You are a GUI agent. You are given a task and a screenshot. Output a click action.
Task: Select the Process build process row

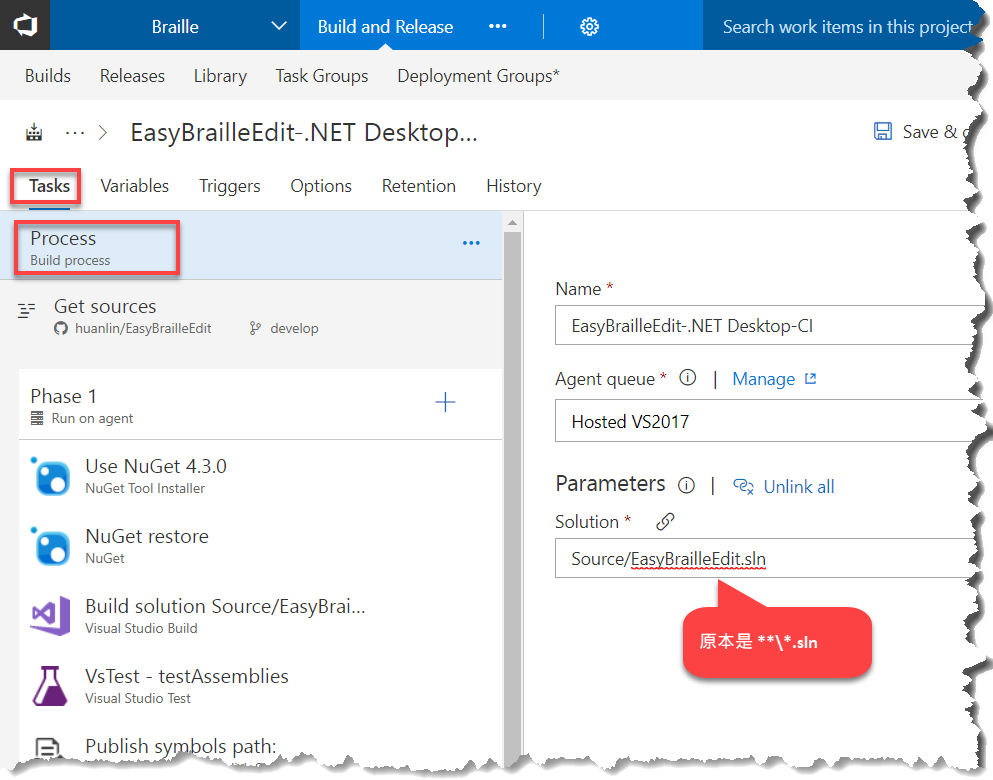(251, 246)
